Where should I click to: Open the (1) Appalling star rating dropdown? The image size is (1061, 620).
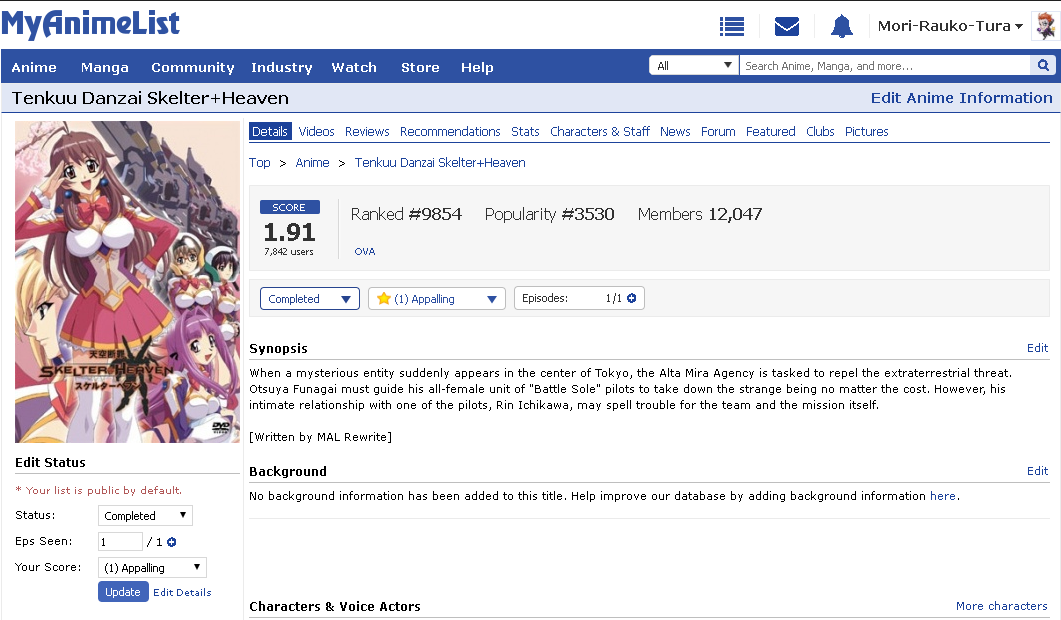[x=437, y=299]
